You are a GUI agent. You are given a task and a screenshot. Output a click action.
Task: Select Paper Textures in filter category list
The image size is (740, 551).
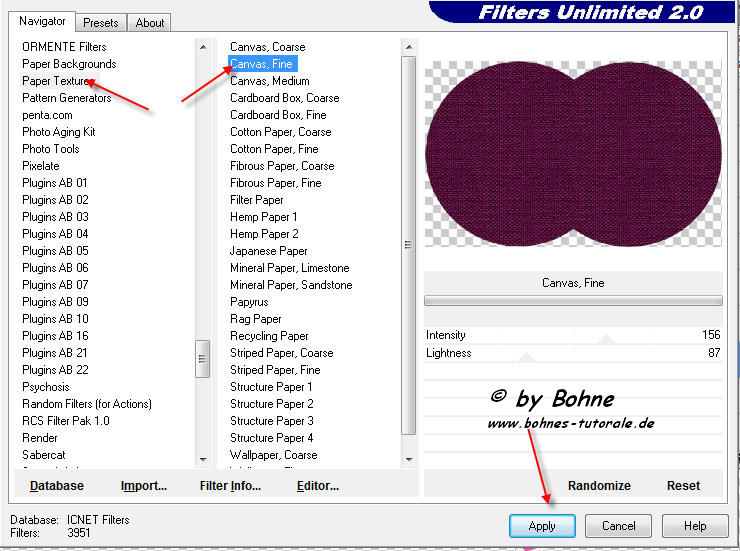[57, 81]
